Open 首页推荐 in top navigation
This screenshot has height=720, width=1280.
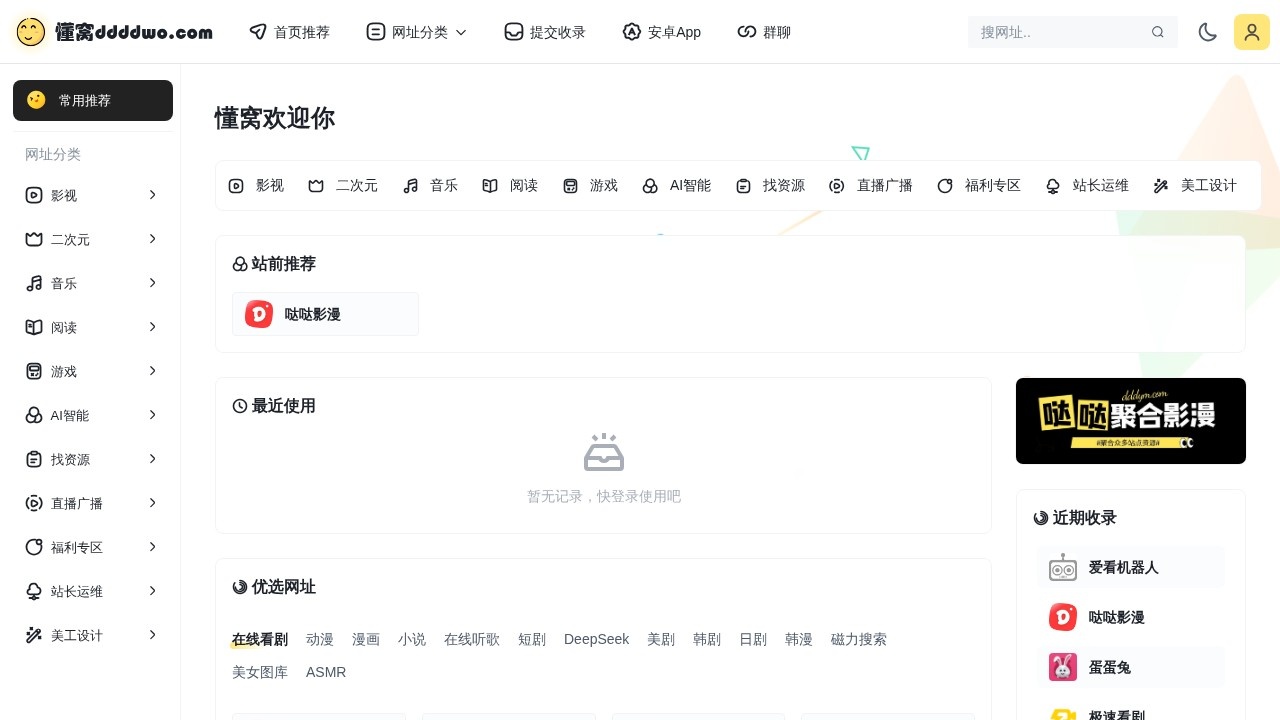tap(290, 32)
